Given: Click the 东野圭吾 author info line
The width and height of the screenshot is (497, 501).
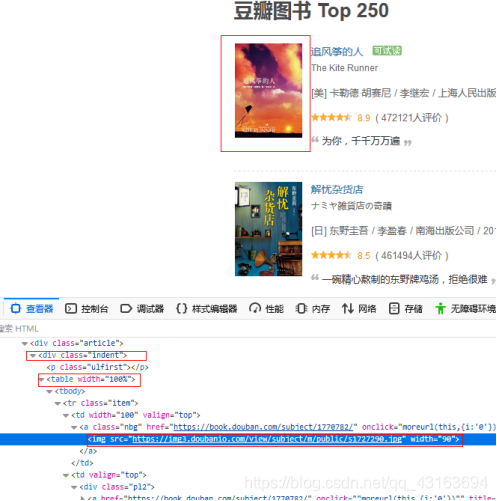Looking at the screenshot, I should [403, 231].
